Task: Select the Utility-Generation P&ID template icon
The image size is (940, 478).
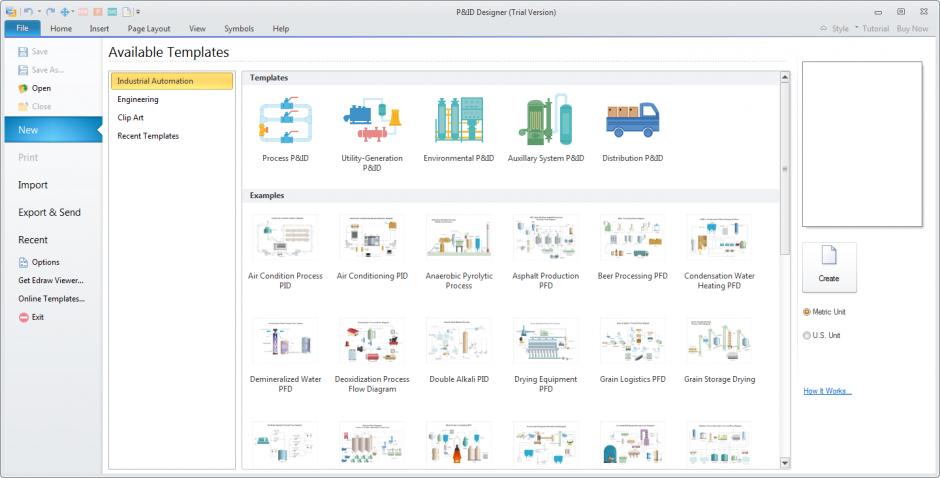Action: 372,122
